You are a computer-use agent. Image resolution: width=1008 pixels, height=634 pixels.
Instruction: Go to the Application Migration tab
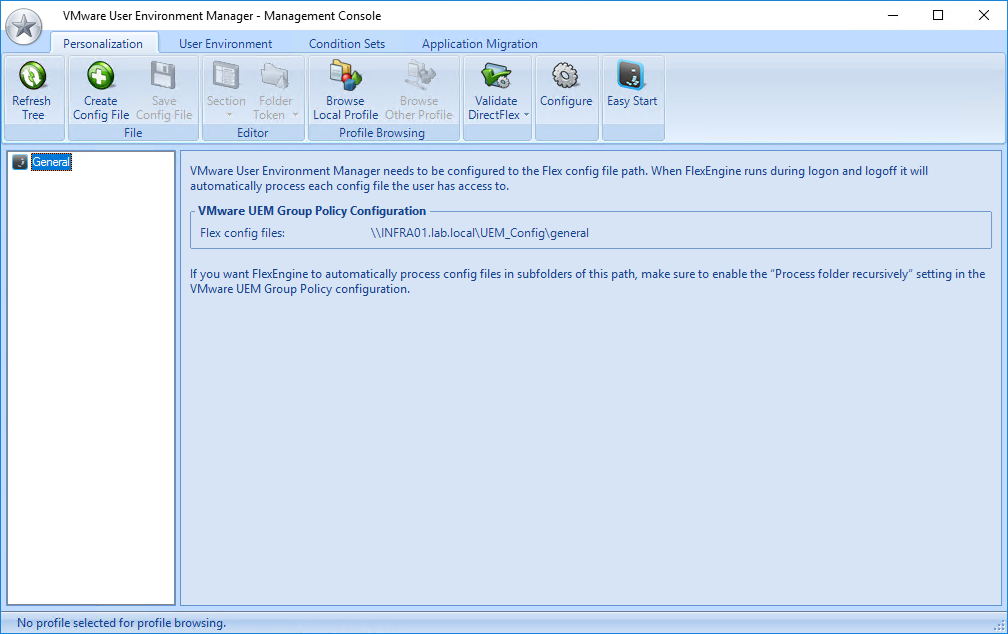tap(479, 44)
